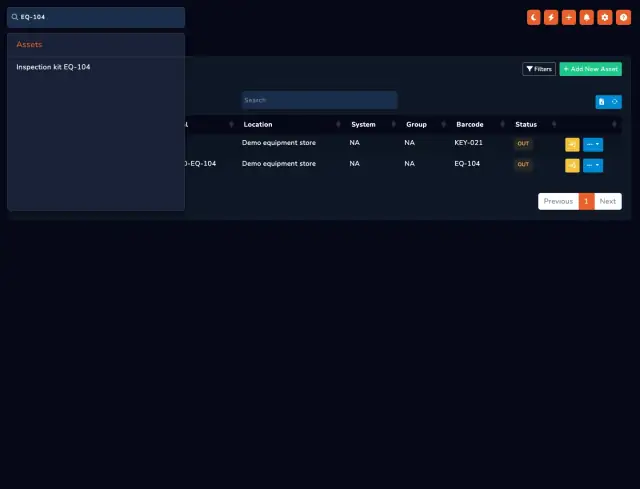Export table using the blue file icon

[602, 102]
